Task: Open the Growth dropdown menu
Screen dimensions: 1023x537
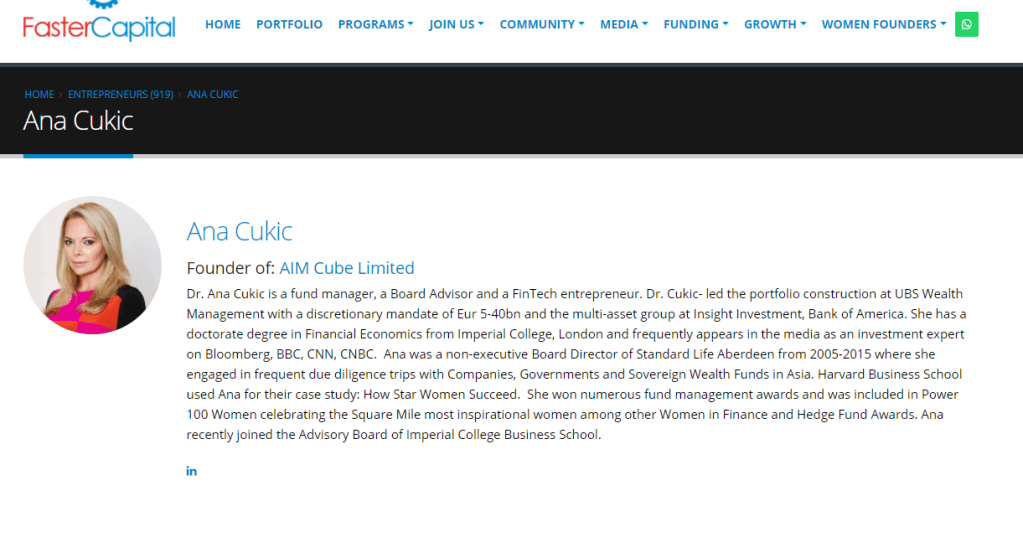Action: (x=774, y=24)
